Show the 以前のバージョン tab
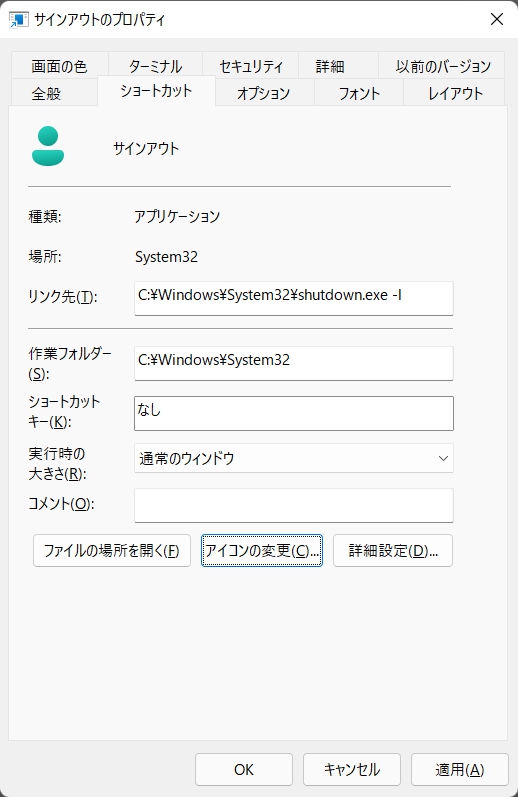The height and width of the screenshot is (797, 518). click(443, 66)
